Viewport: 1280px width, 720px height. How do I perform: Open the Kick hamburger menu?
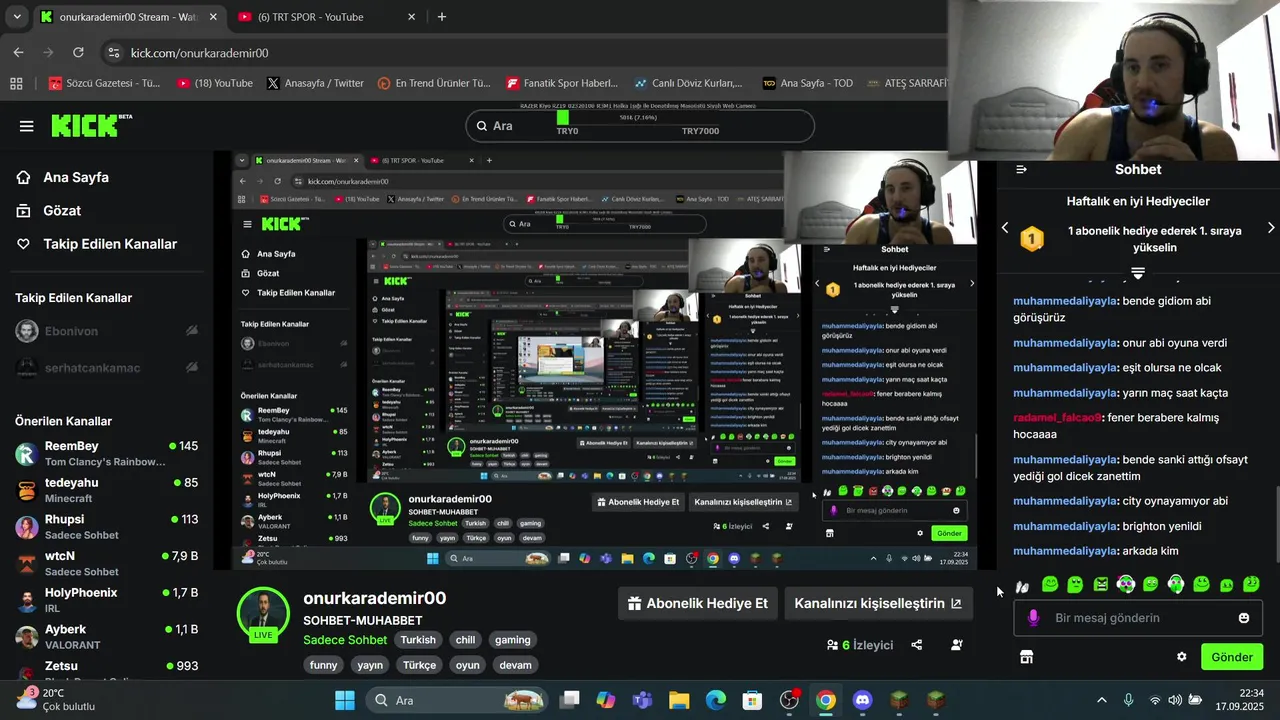pyautogui.click(x=26, y=126)
